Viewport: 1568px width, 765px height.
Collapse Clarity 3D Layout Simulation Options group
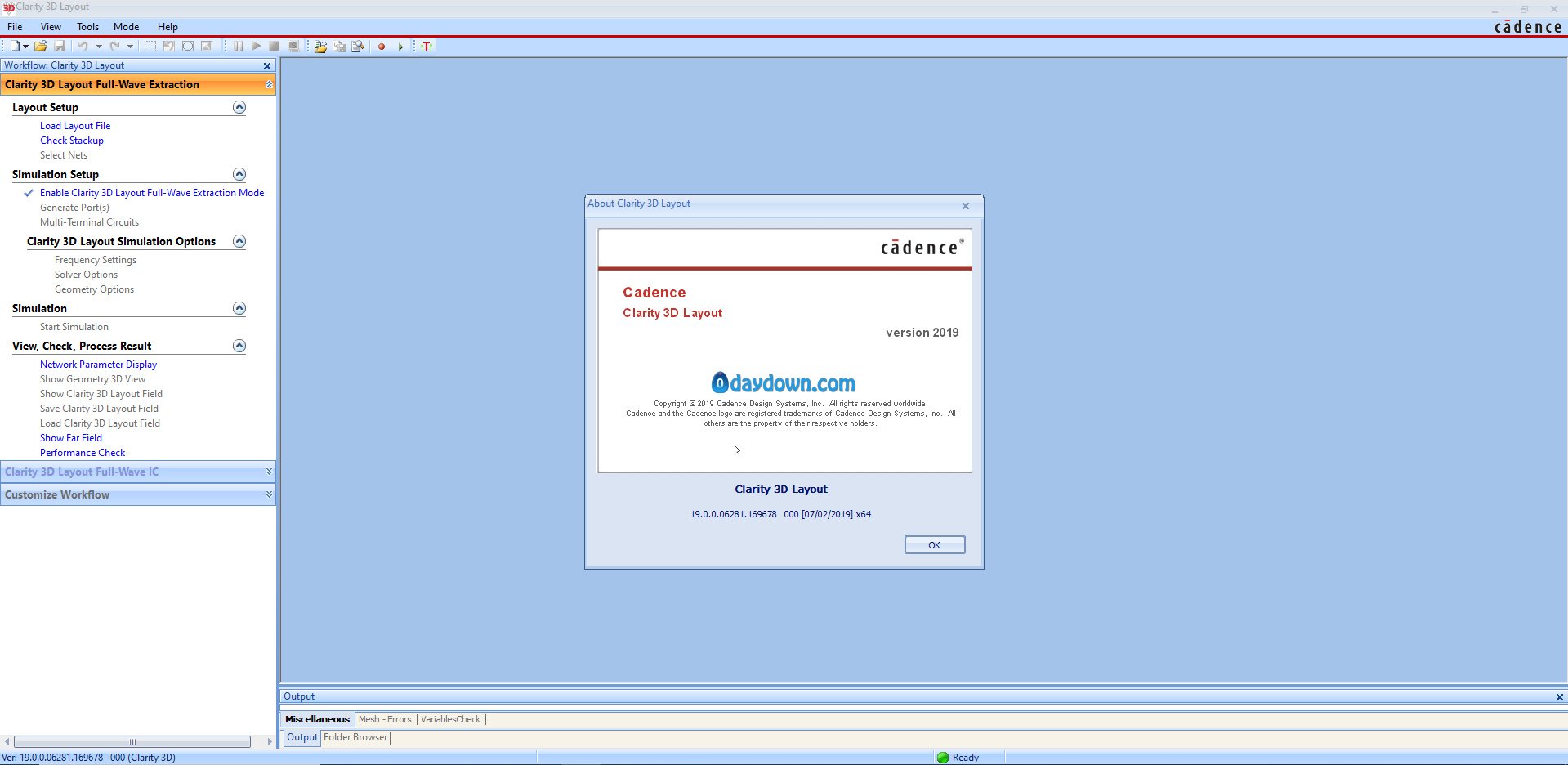(239, 241)
